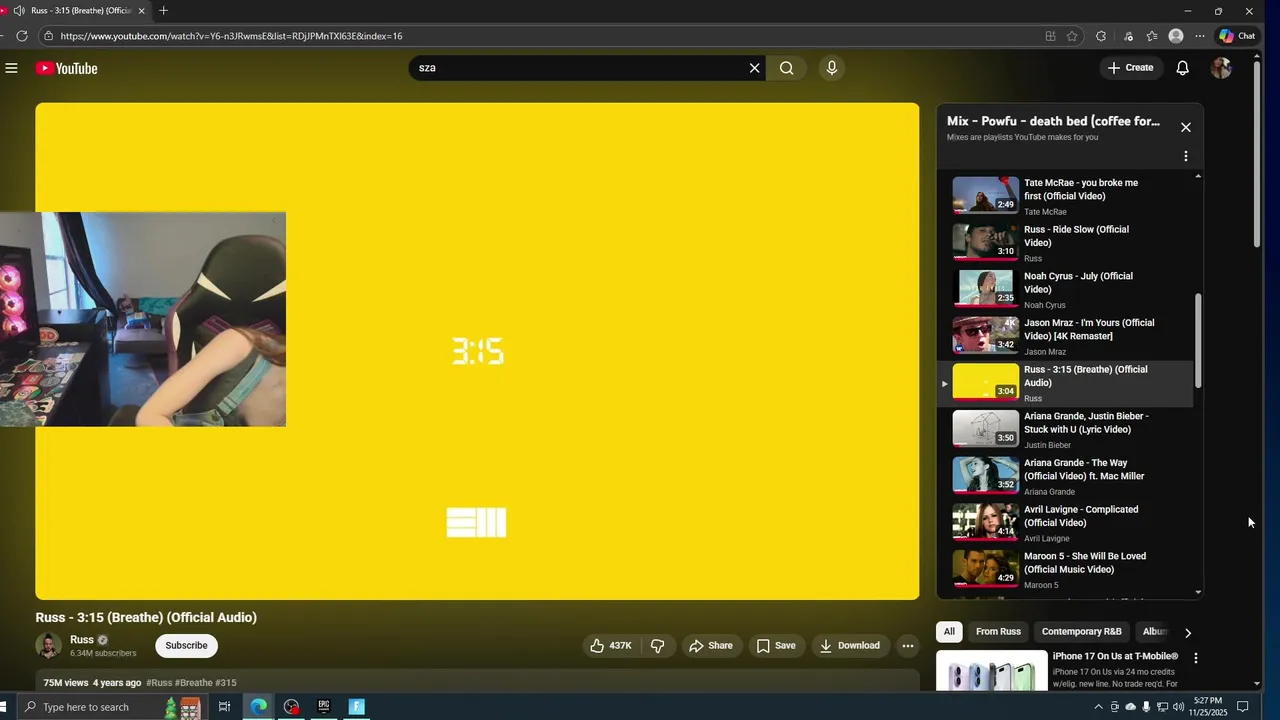This screenshot has height=720, width=1280.
Task: Open Task View on the taskbar
Action: [224, 707]
